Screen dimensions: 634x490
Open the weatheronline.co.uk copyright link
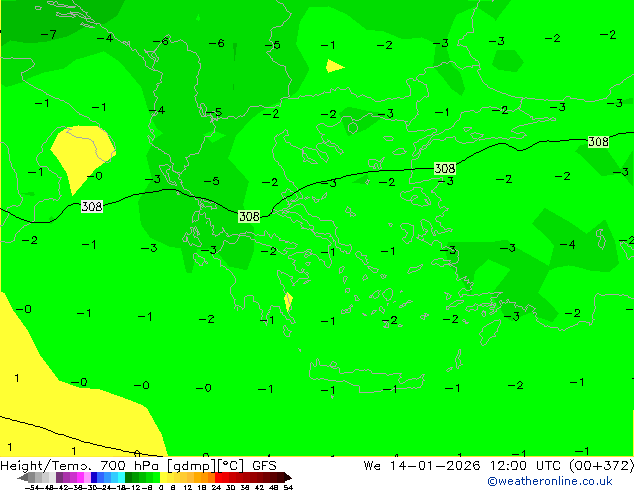coord(550,481)
